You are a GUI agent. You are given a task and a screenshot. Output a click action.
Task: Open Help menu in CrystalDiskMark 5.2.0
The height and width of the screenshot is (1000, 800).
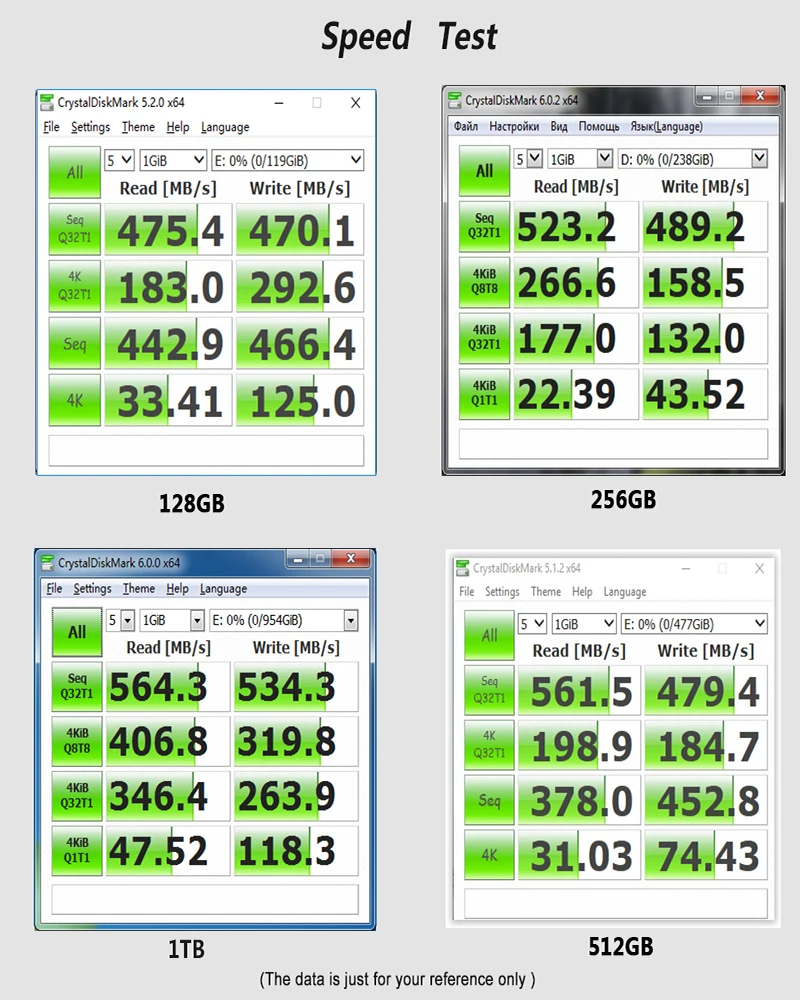click(178, 127)
